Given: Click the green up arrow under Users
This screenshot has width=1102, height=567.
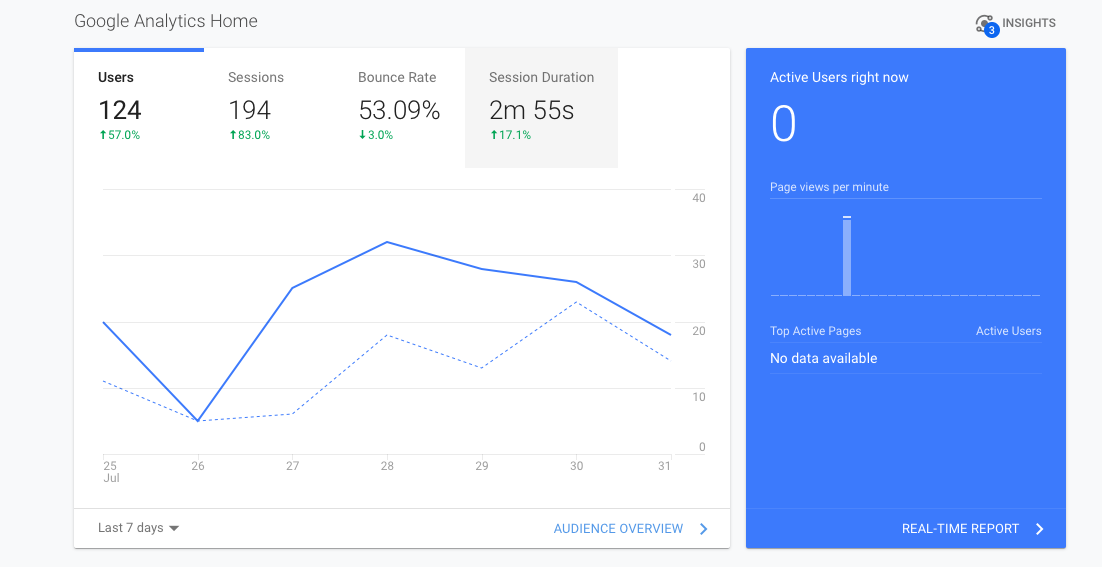Looking at the screenshot, I should coord(102,135).
